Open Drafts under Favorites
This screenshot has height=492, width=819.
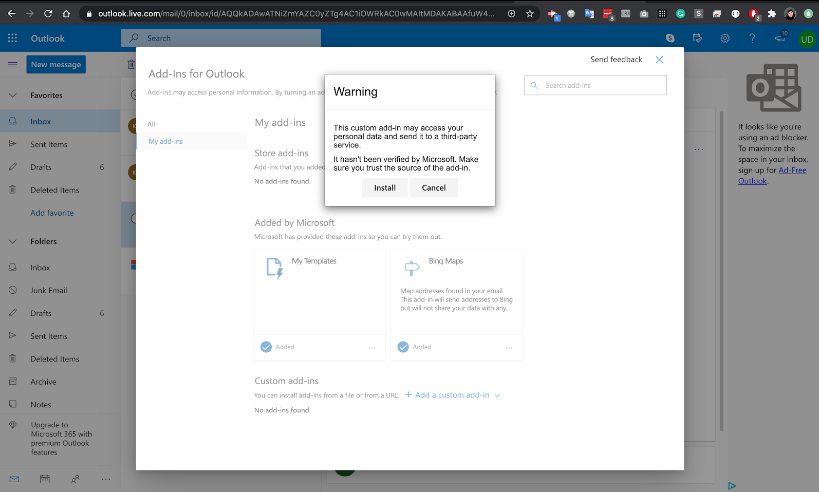click(x=60, y=167)
